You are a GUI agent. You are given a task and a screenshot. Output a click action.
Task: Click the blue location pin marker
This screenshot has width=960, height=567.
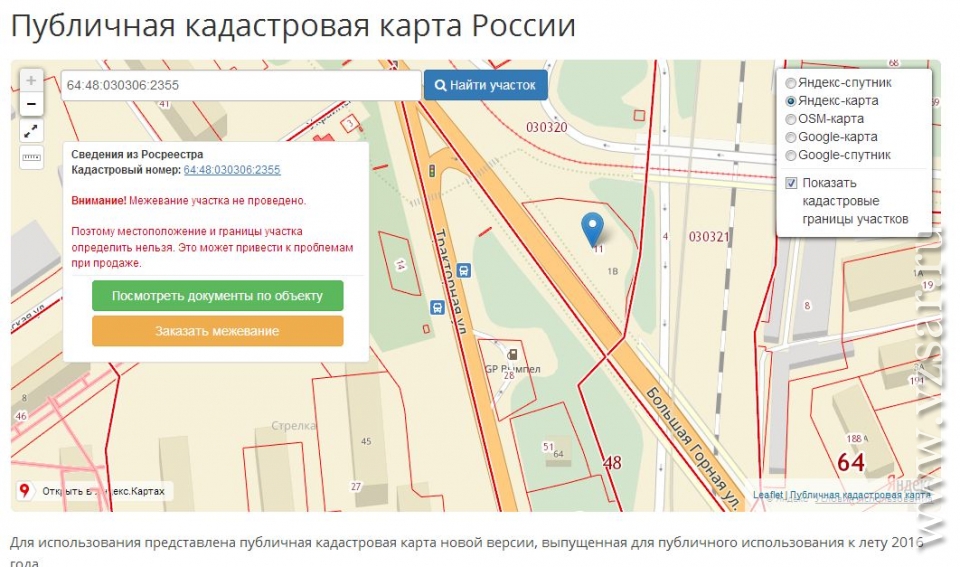click(592, 229)
